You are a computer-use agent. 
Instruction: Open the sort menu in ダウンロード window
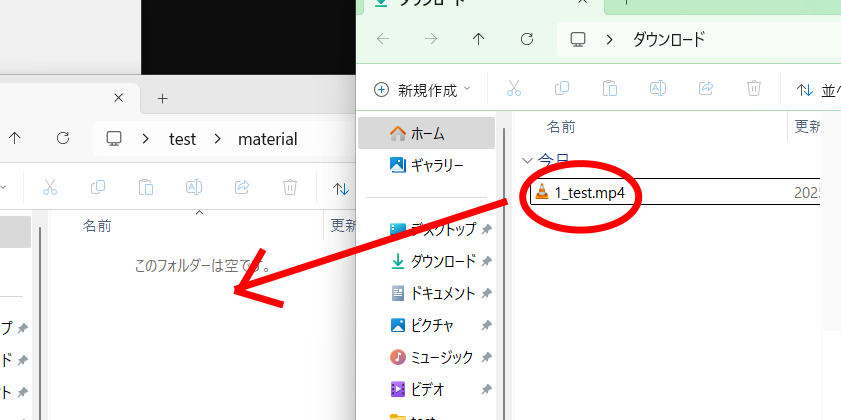(818, 90)
